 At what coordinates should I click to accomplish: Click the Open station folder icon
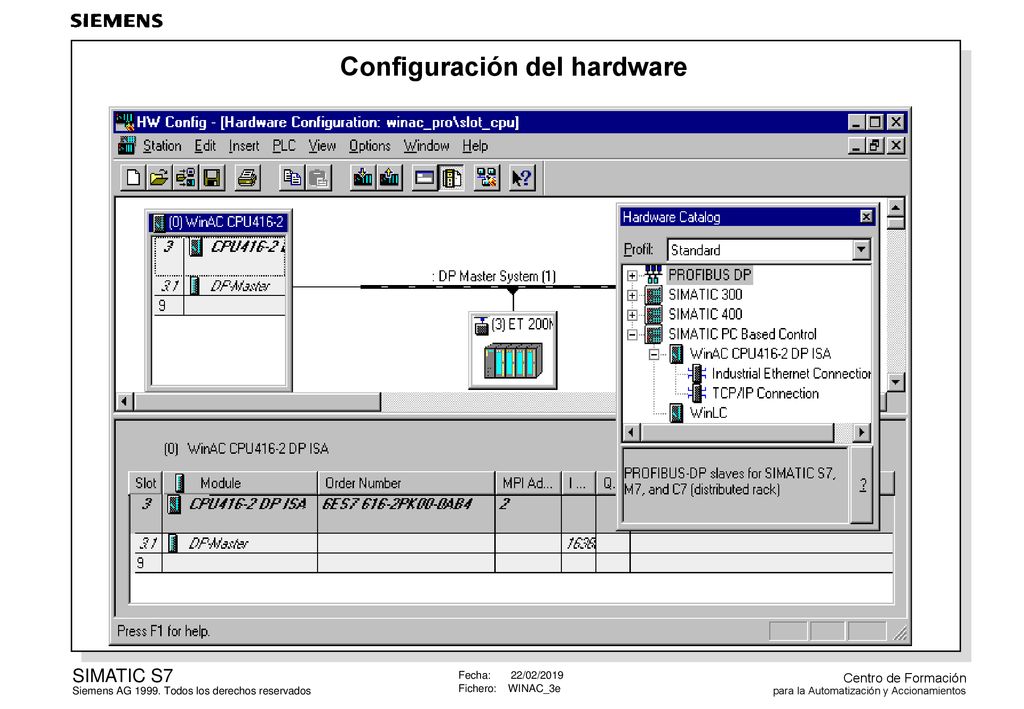159,178
